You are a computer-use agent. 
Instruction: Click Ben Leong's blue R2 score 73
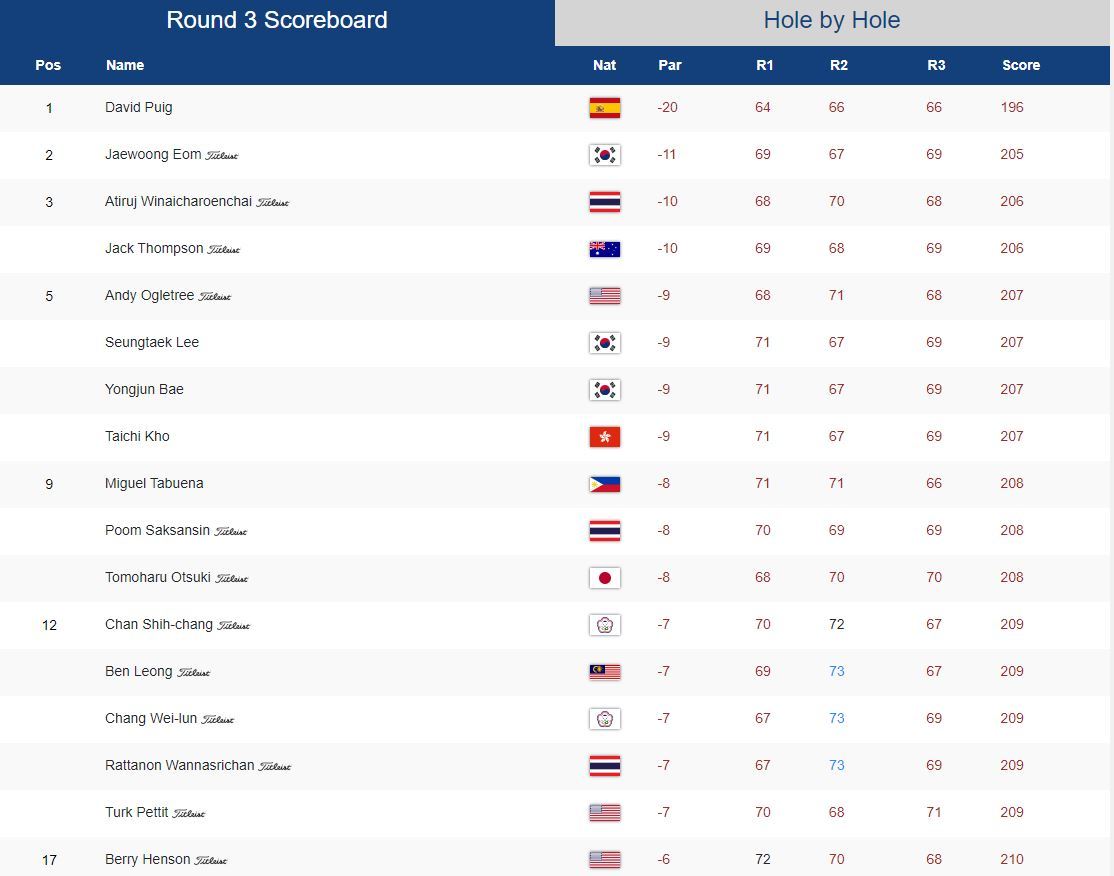[836, 671]
